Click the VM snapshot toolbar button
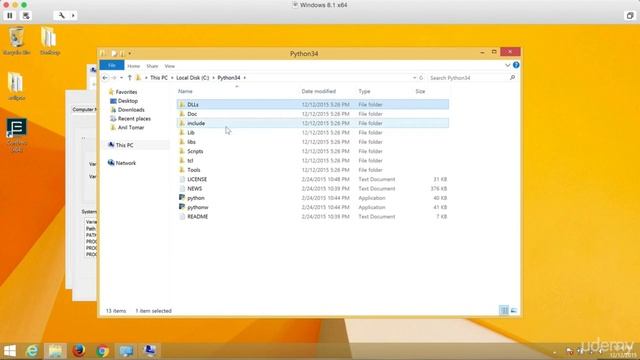The width and height of the screenshot is (640, 360). pyautogui.click(x=26, y=16)
